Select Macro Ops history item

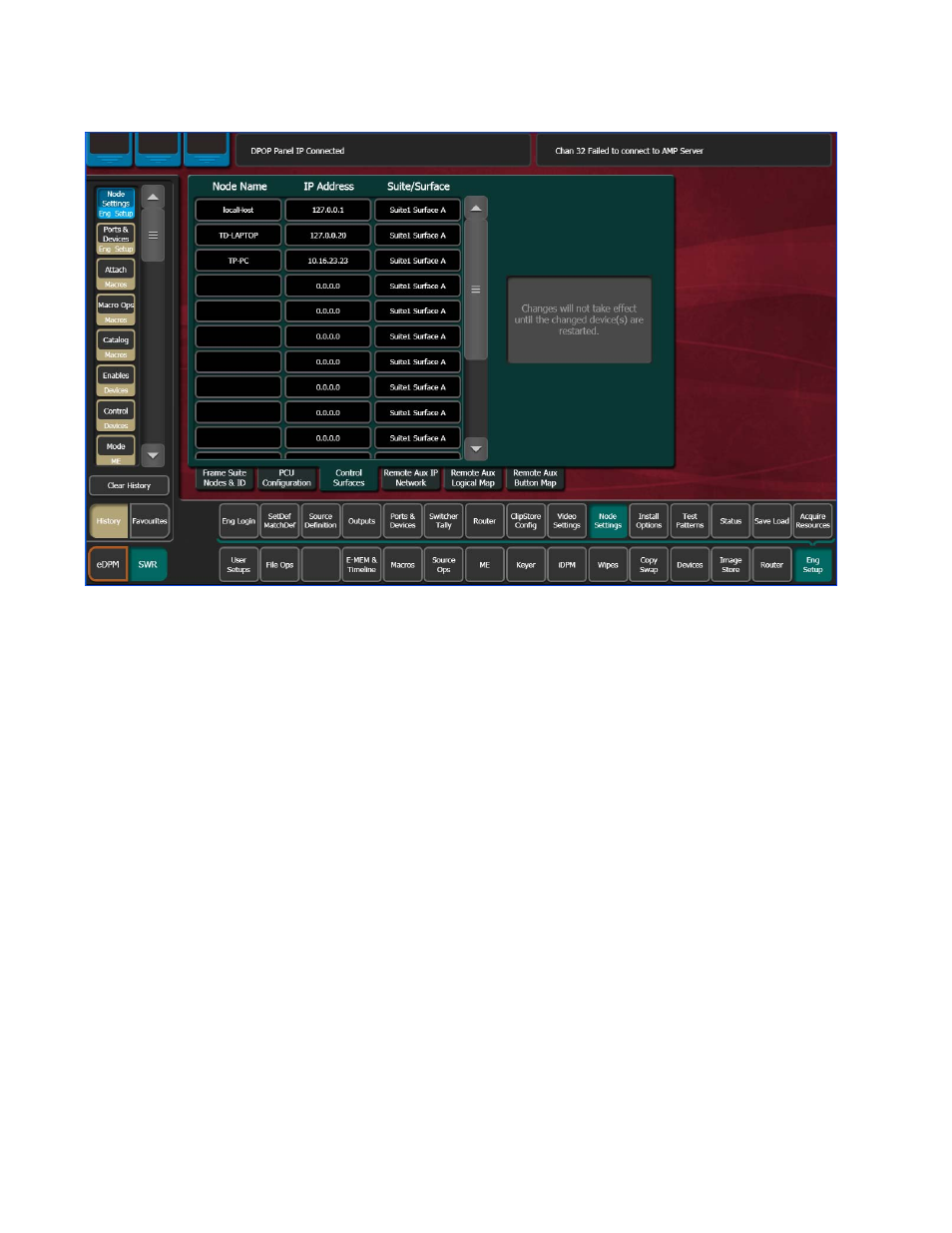[x=116, y=308]
